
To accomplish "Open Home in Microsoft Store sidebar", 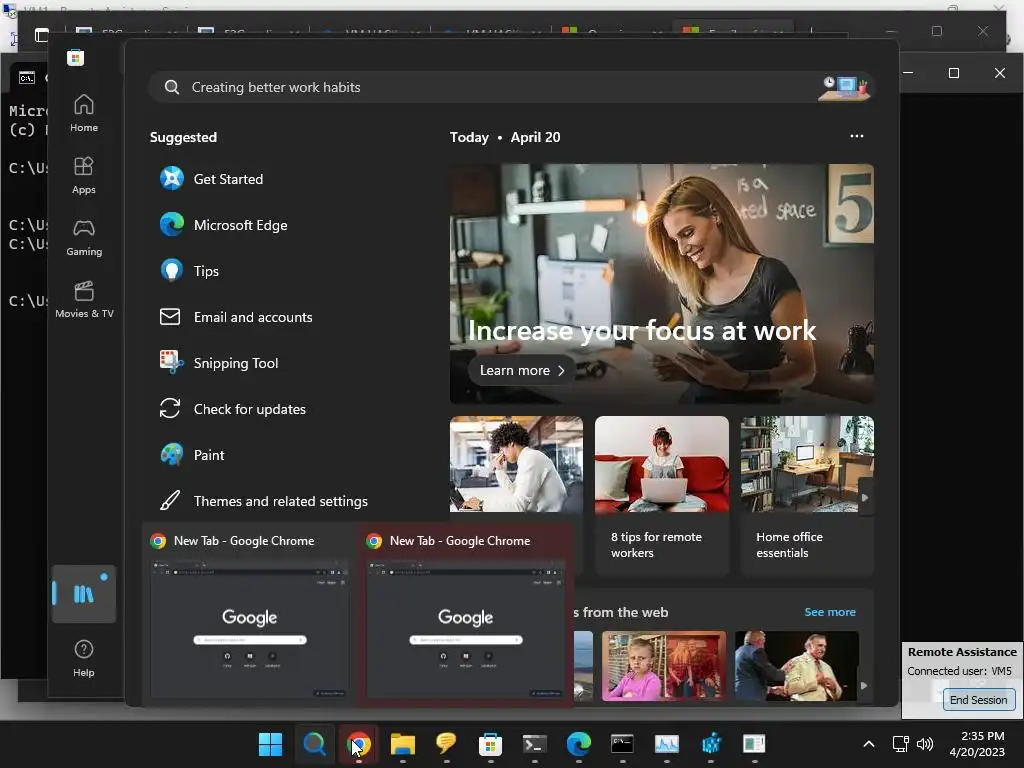I will click(84, 113).
